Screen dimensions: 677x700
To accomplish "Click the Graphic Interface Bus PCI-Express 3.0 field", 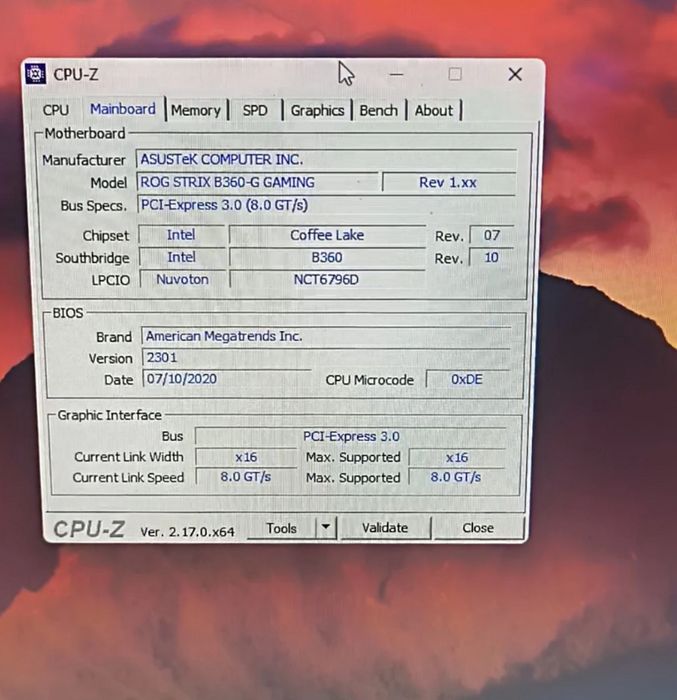I will pyautogui.click(x=351, y=436).
